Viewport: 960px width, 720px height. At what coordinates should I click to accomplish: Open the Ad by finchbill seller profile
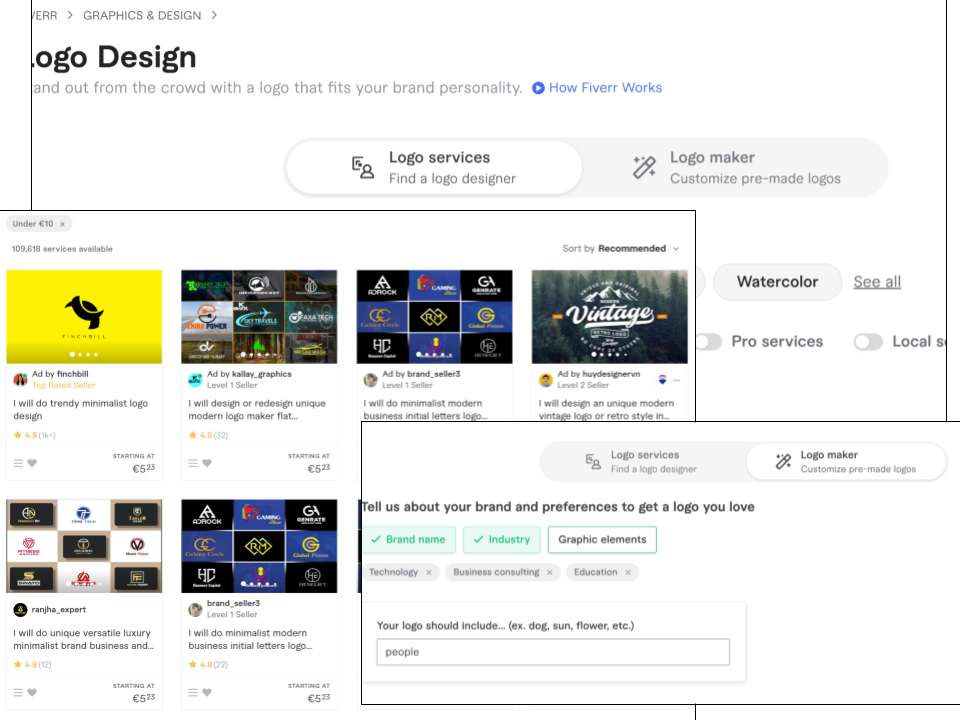pyautogui.click(x=60, y=374)
